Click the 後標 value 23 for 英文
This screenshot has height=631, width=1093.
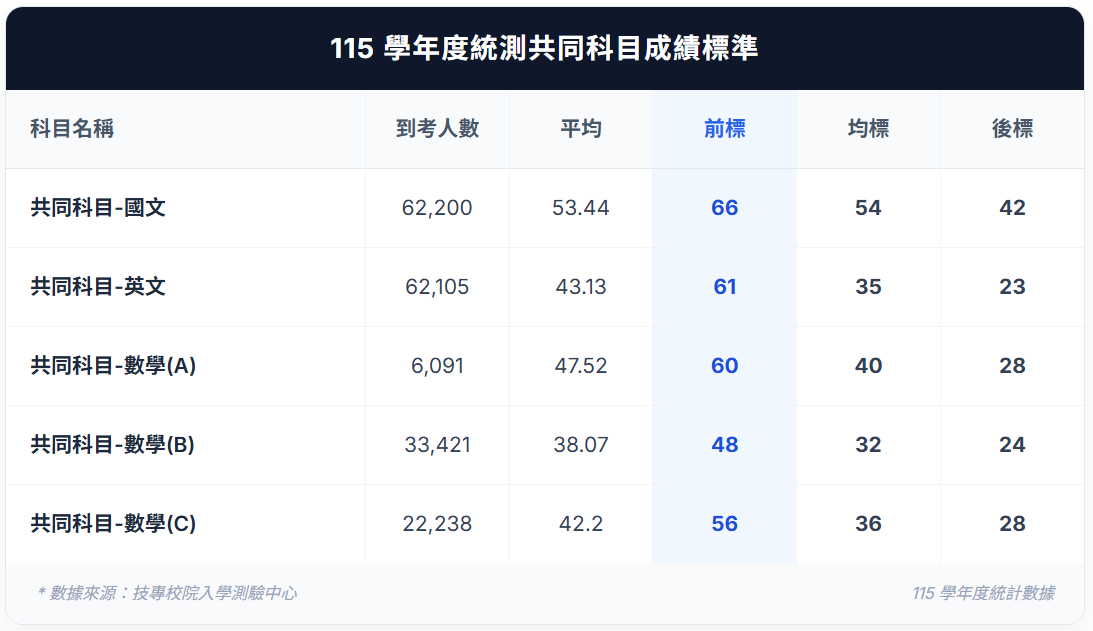[x=1012, y=287]
